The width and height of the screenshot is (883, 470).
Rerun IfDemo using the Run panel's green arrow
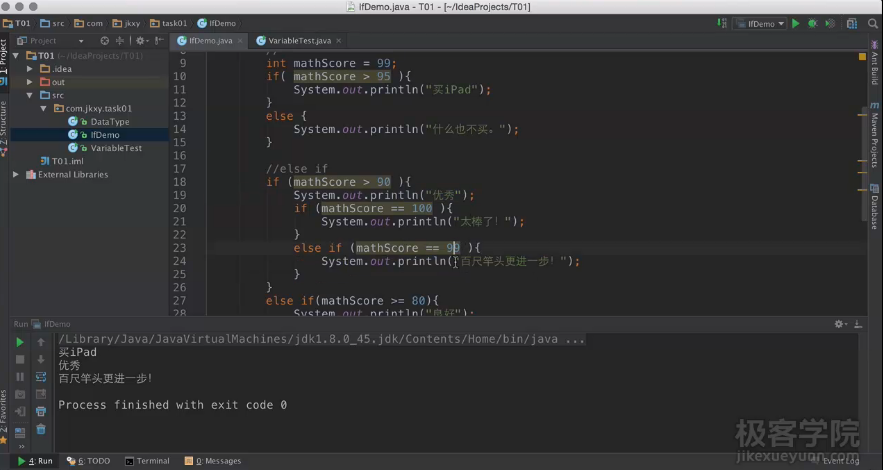(x=19, y=343)
